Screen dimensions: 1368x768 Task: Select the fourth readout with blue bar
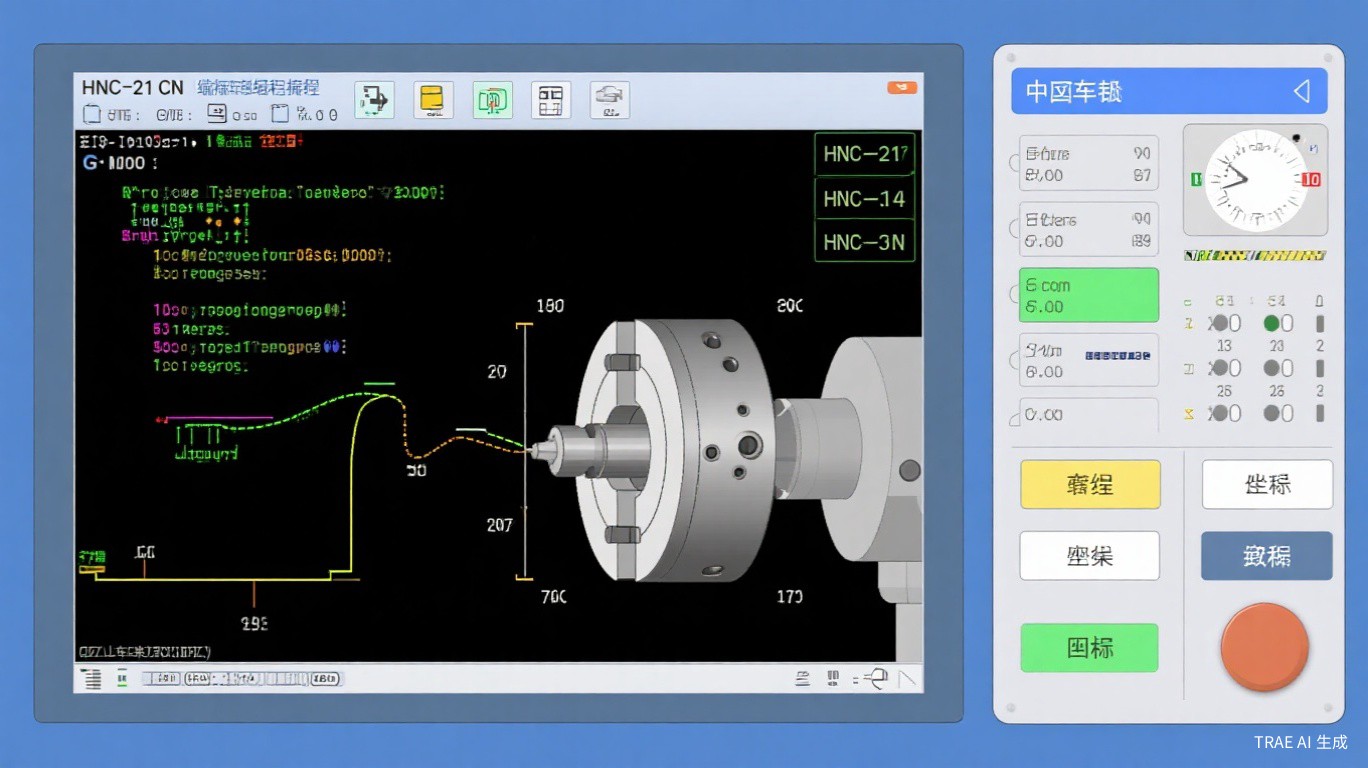click(x=1089, y=360)
